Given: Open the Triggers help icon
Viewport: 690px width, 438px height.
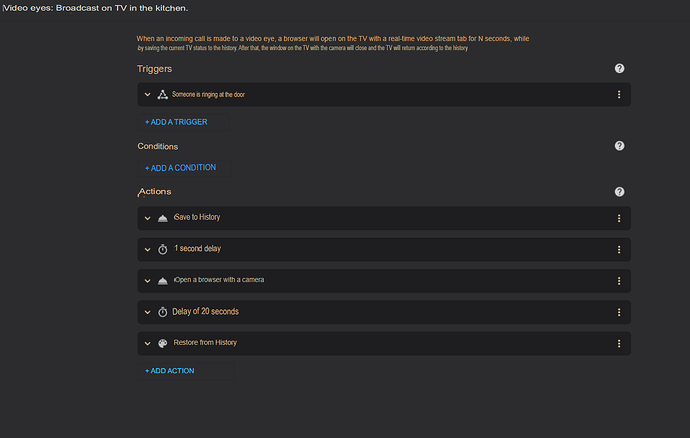Looking at the screenshot, I should point(619,68).
